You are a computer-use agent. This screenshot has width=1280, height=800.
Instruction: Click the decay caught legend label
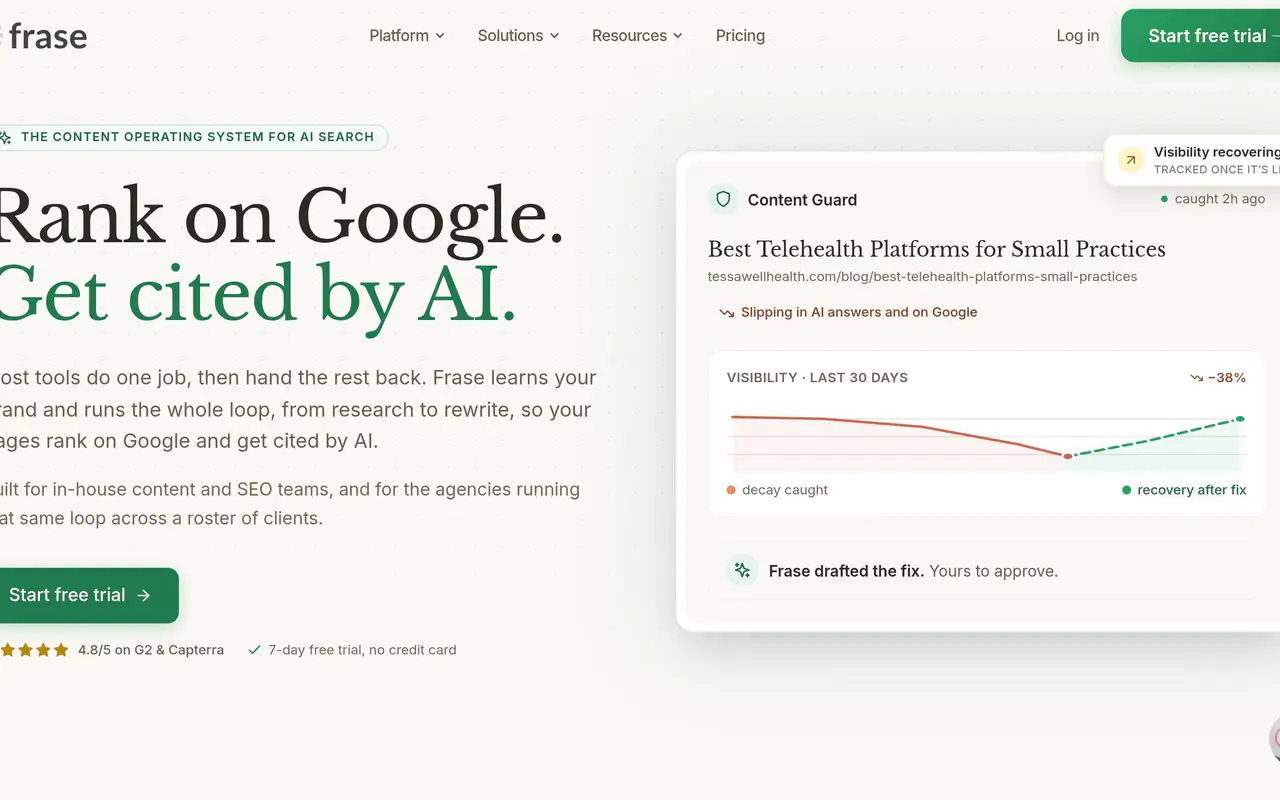coord(785,490)
